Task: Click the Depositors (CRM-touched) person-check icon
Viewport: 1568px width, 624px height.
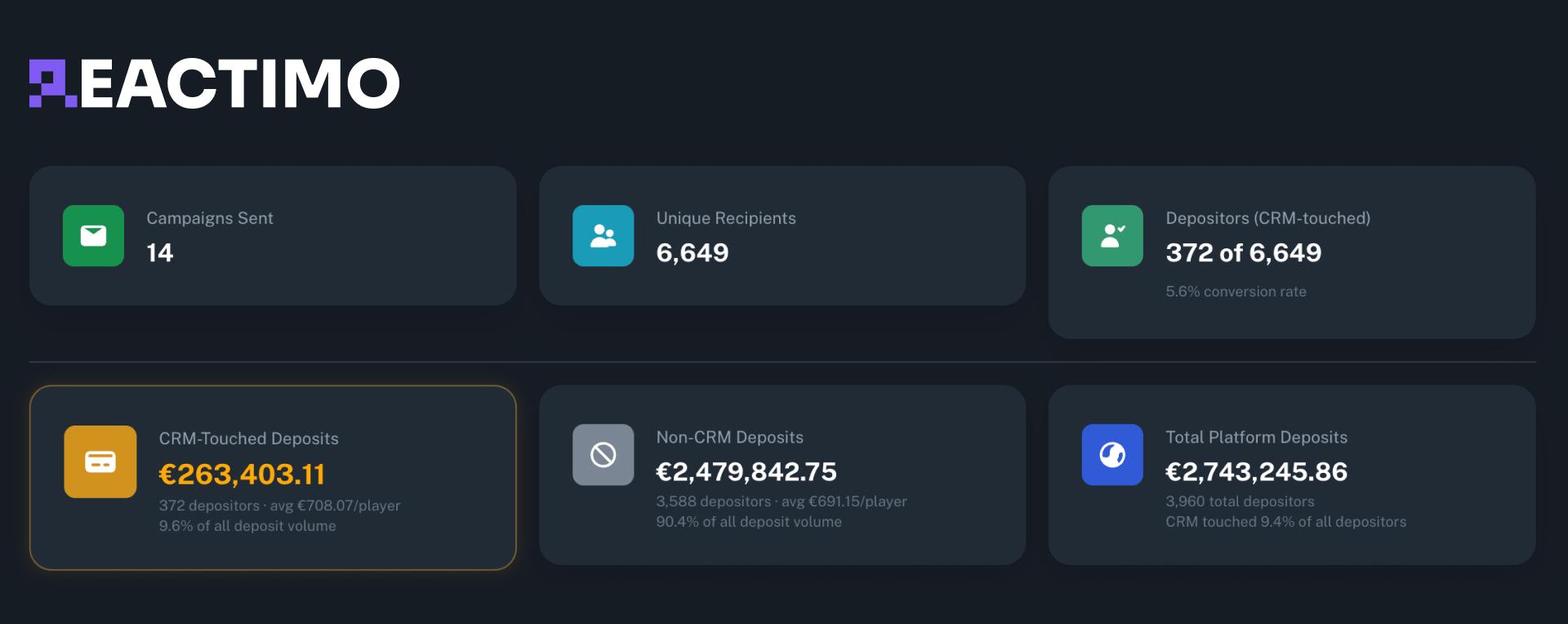Action: (1112, 236)
